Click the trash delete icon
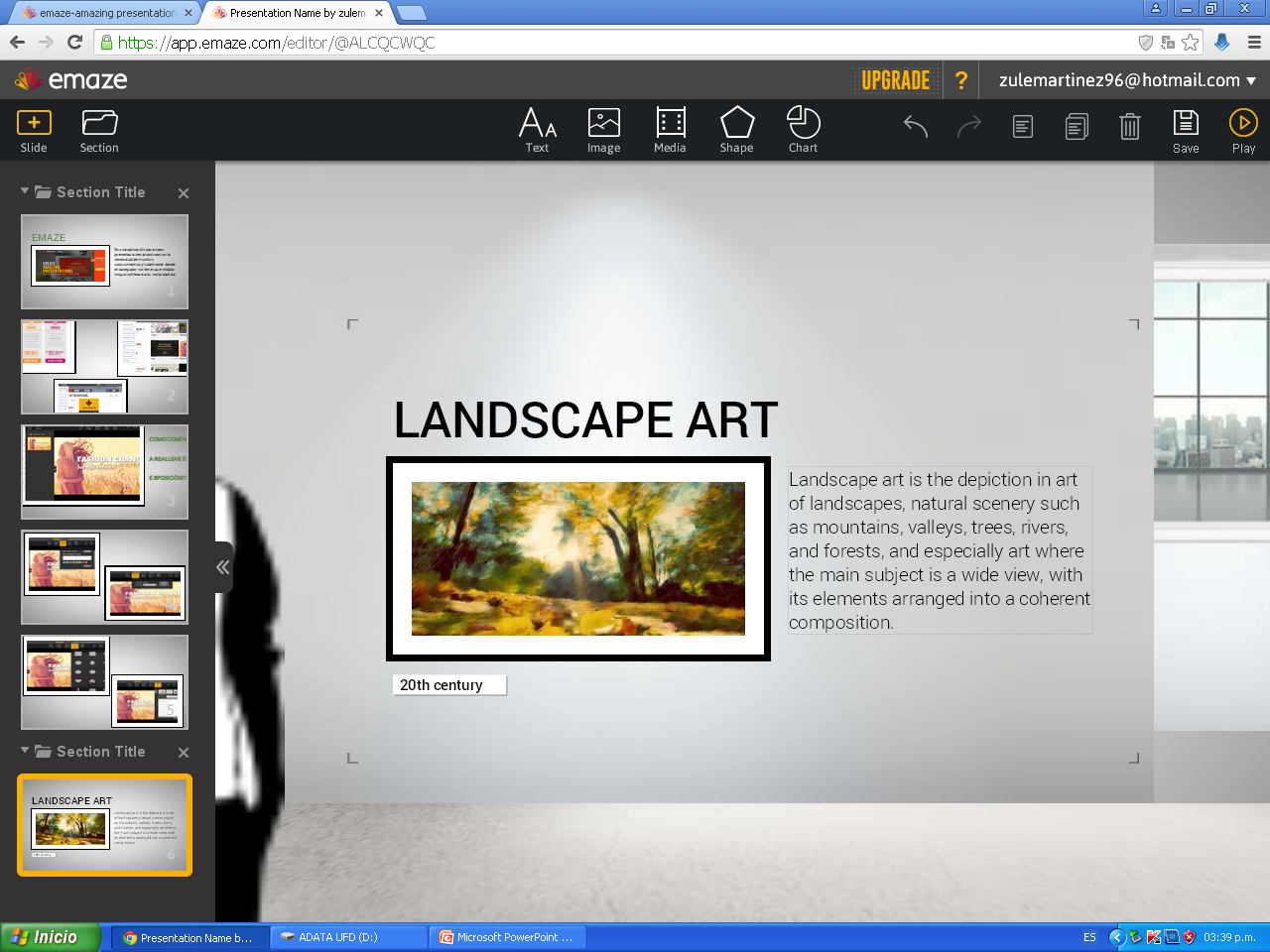Viewport: 1270px width, 952px height. [1129, 126]
